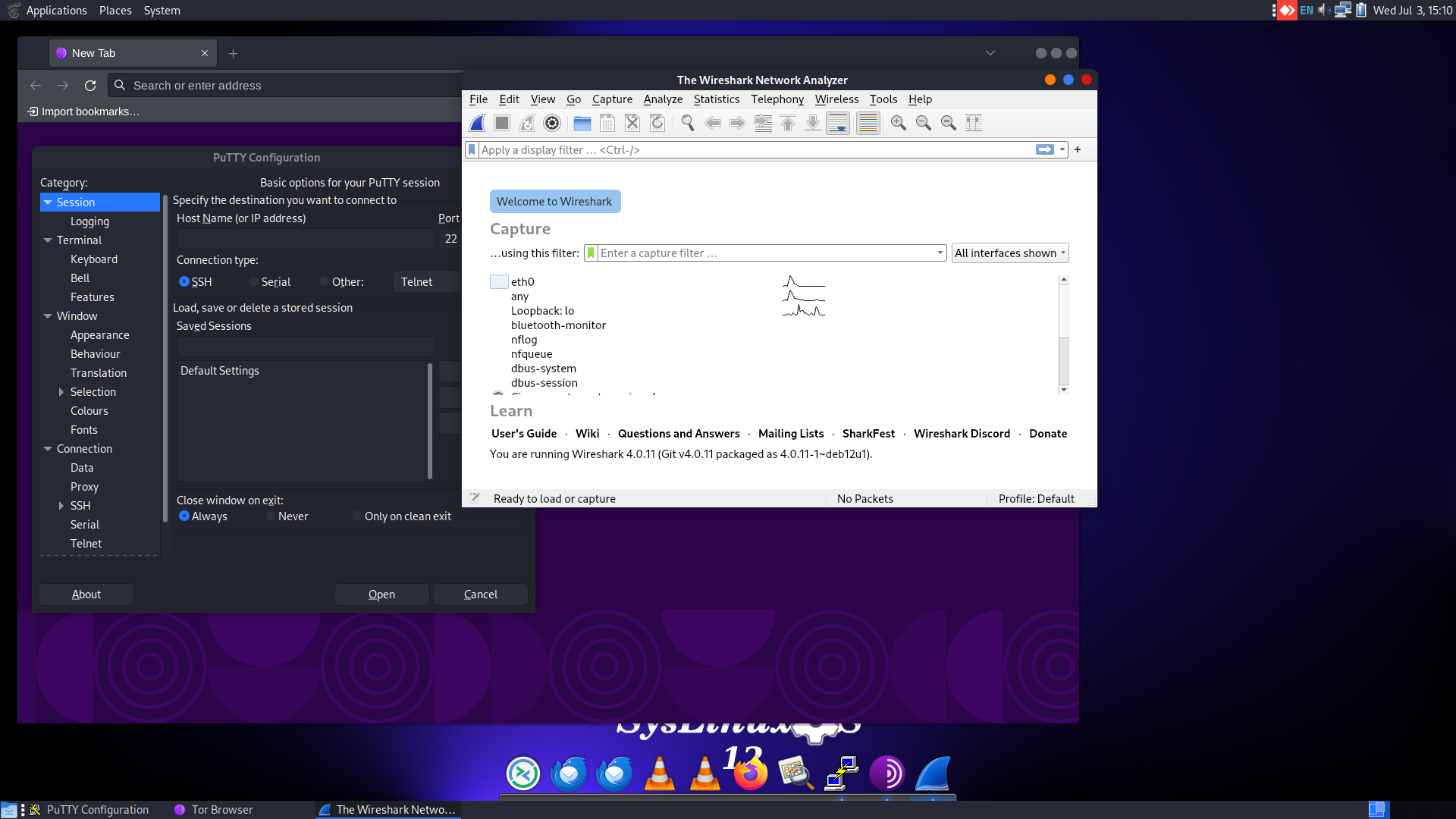
Task: Click the zoom out icon in Wireshark
Action: coord(924,123)
